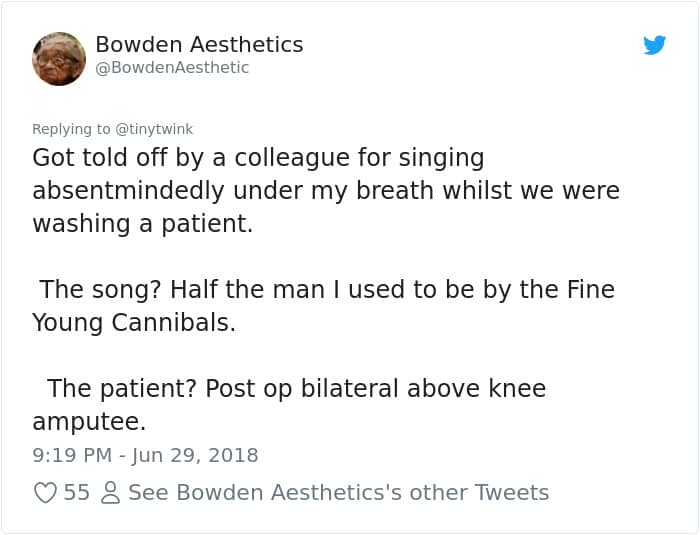Click the person silhouette icon in the footer

click(110, 492)
